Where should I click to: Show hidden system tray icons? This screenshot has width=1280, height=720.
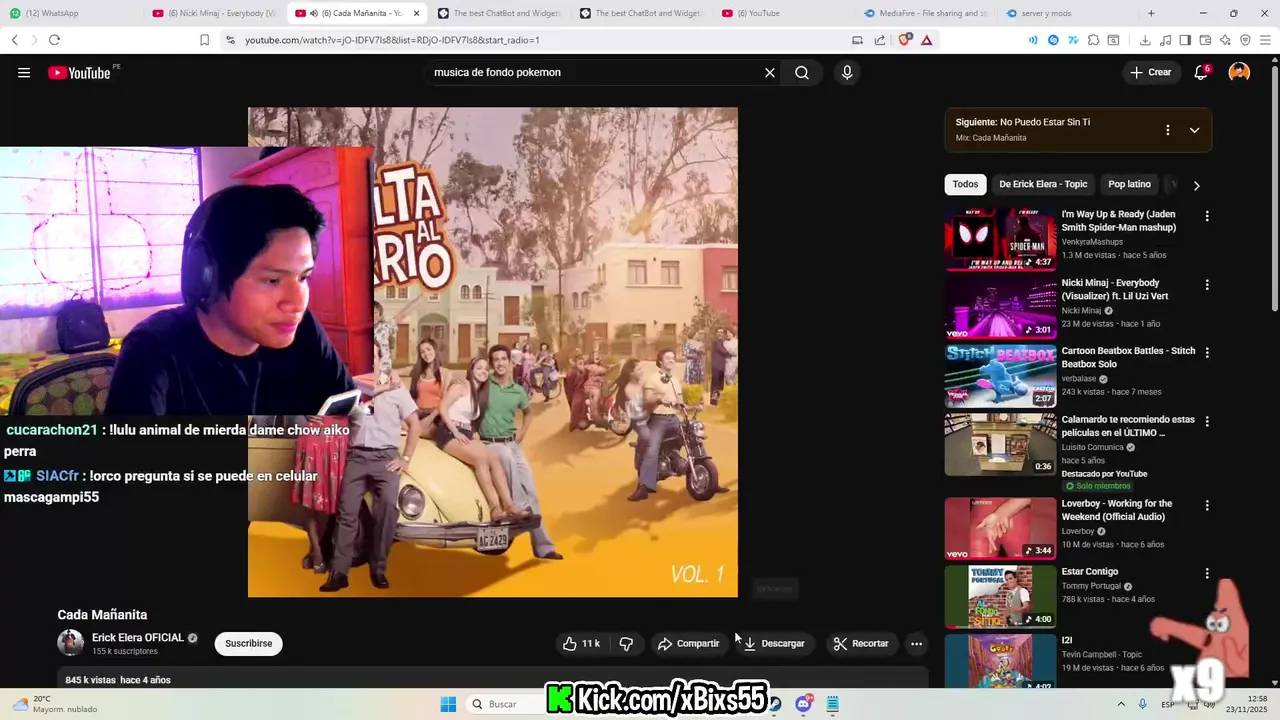point(1121,704)
